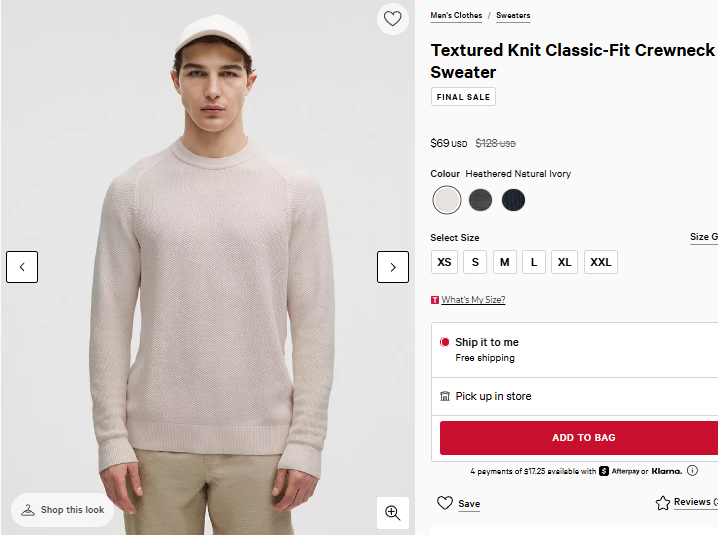
Task: Open the What's My Size link
Action: [x=473, y=300]
